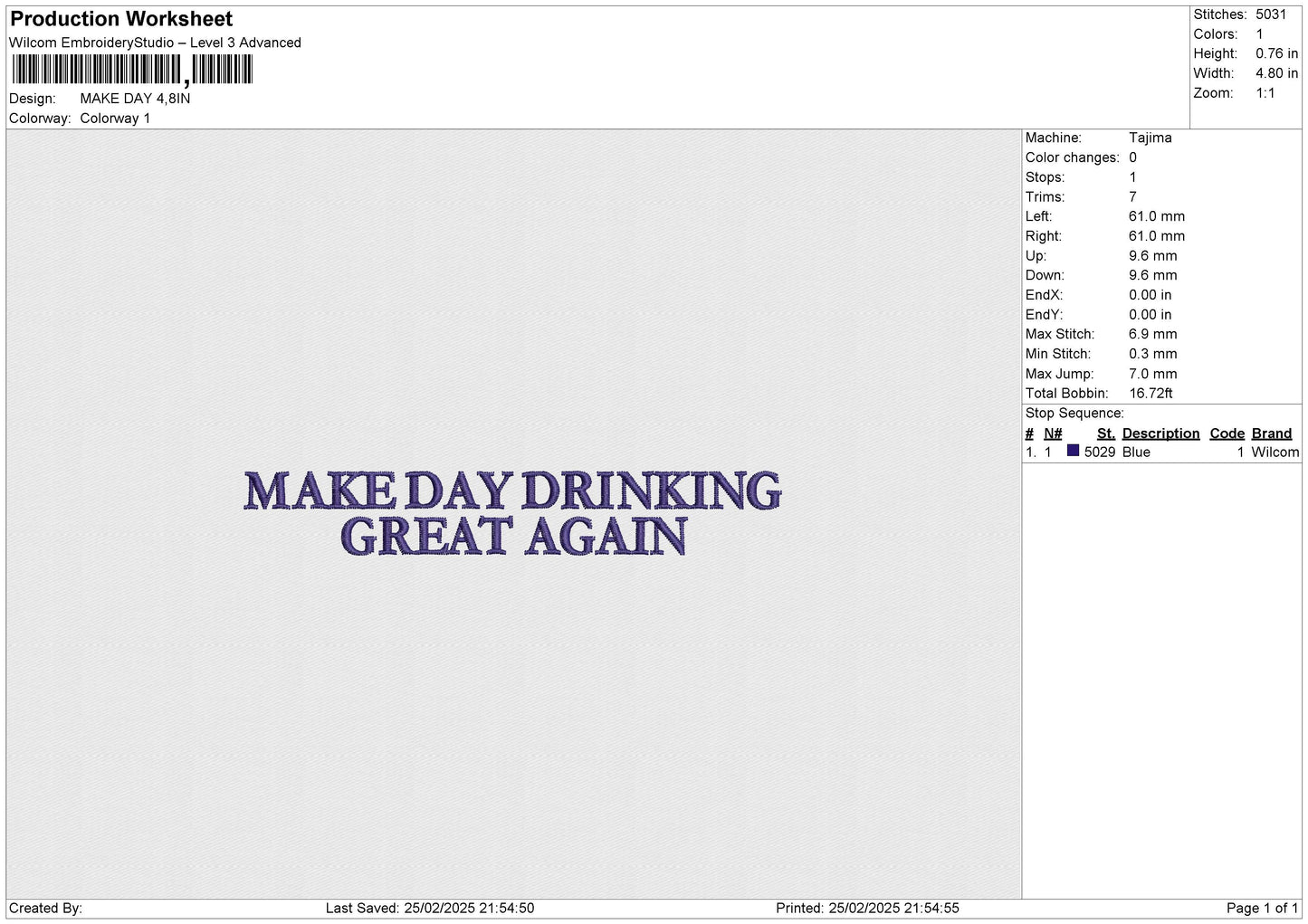1308x924 pixels.
Task: Click the Stop Sequence label
Action: click(x=1074, y=413)
